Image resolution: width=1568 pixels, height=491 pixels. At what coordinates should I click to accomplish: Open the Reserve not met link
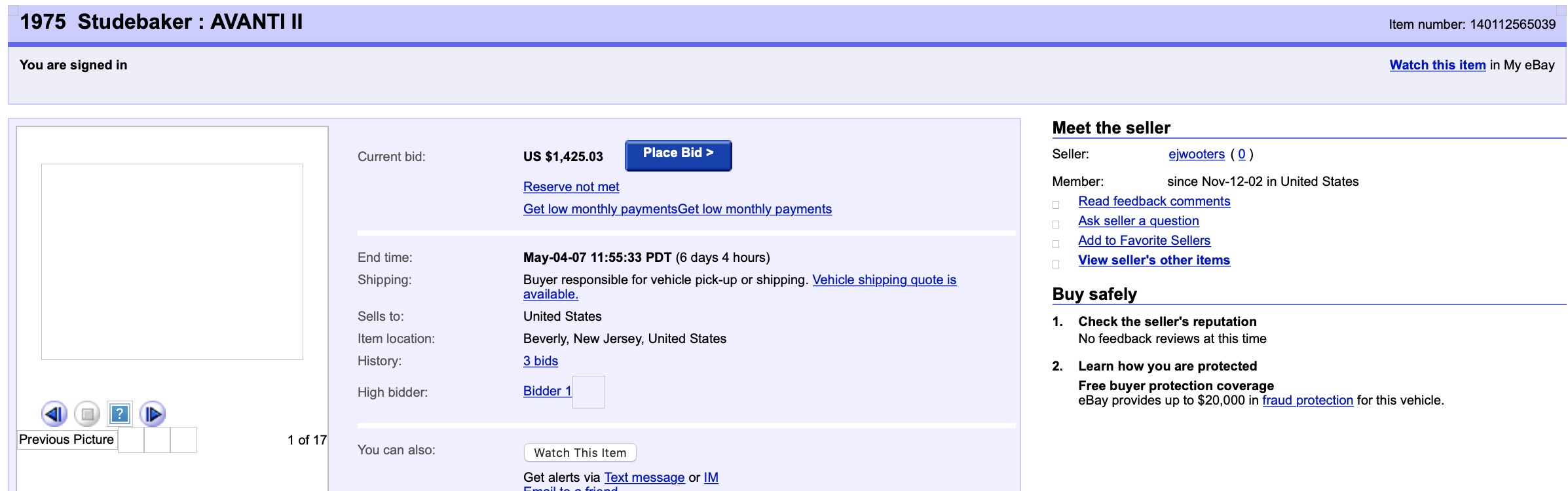click(570, 187)
